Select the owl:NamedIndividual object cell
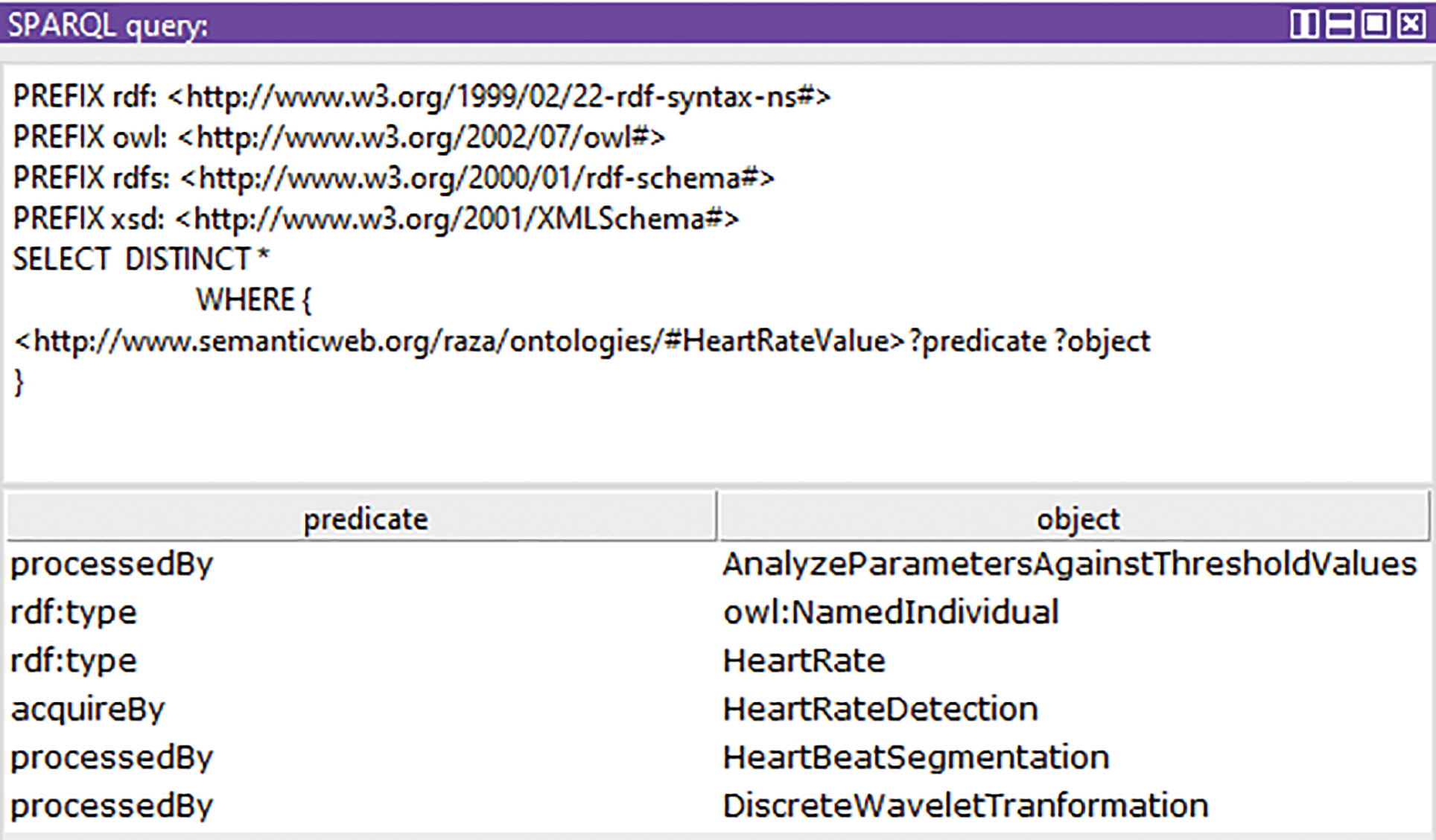The height and width of the screenshot is (840, 1436). point(890,612)
